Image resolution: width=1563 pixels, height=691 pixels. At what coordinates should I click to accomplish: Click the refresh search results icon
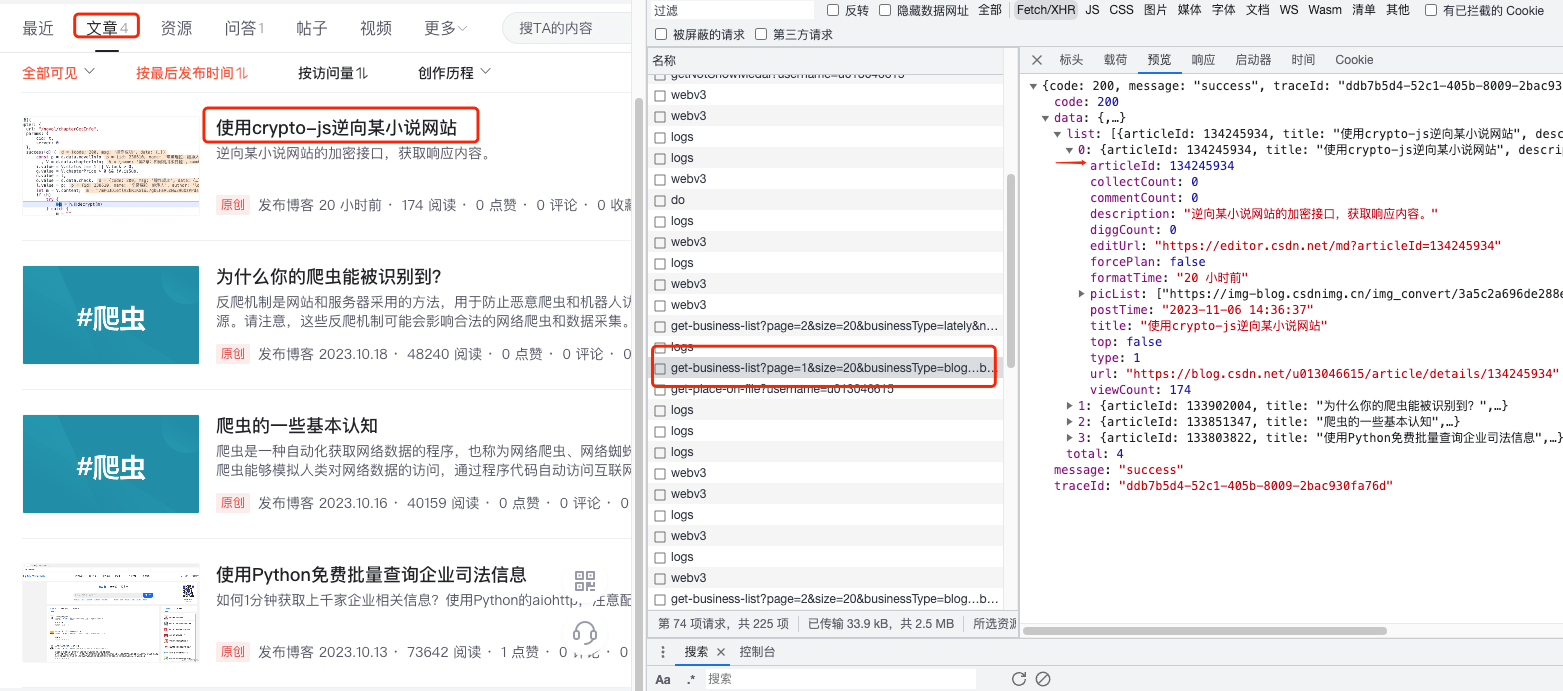click(1019, 679)
